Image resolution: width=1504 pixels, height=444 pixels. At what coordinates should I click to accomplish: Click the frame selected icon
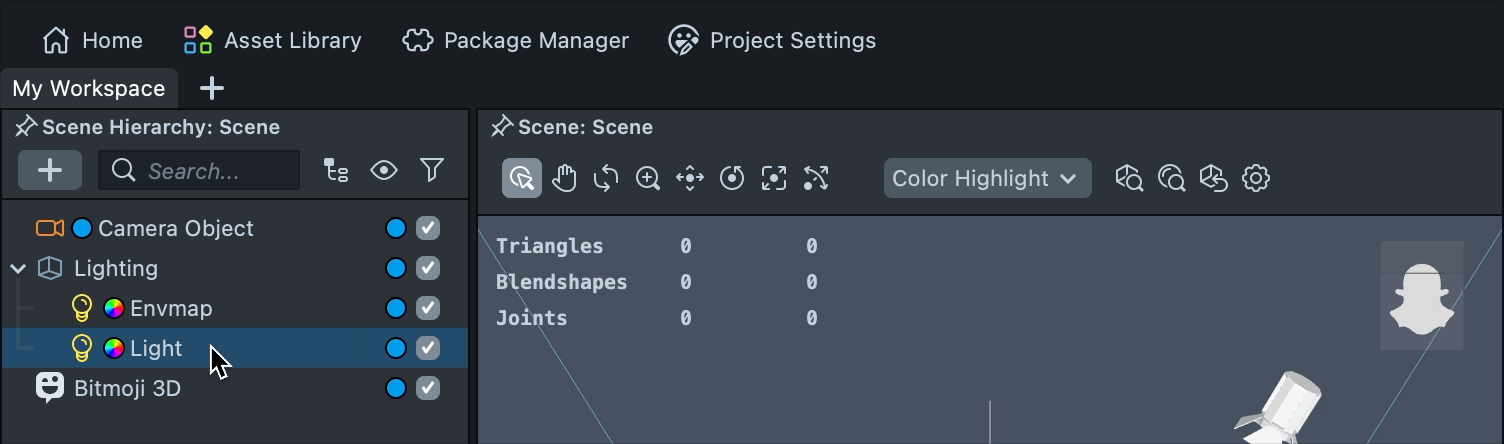[x=774, y=179]
